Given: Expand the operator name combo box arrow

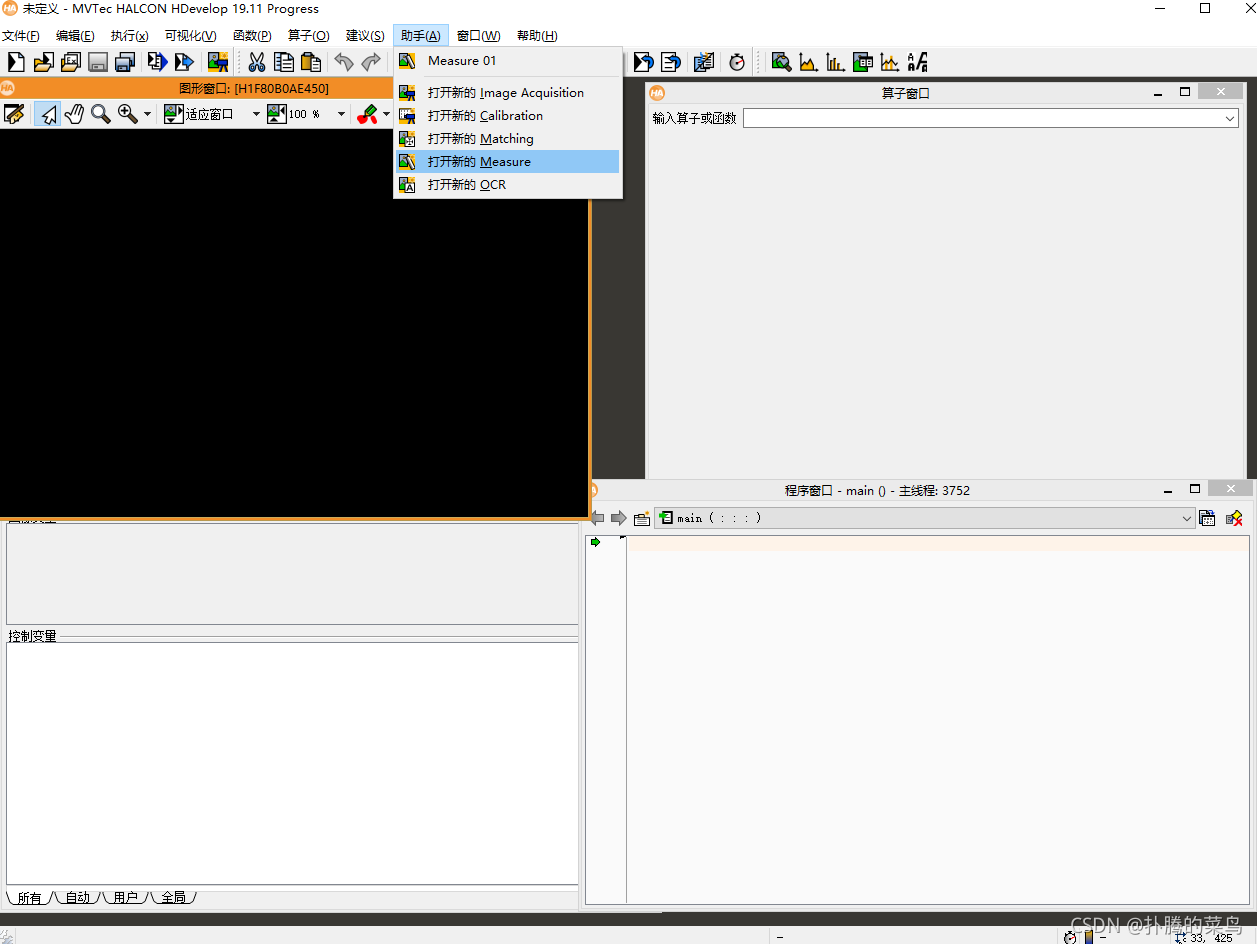Looking at the screenshot, I should point(1230,118).
